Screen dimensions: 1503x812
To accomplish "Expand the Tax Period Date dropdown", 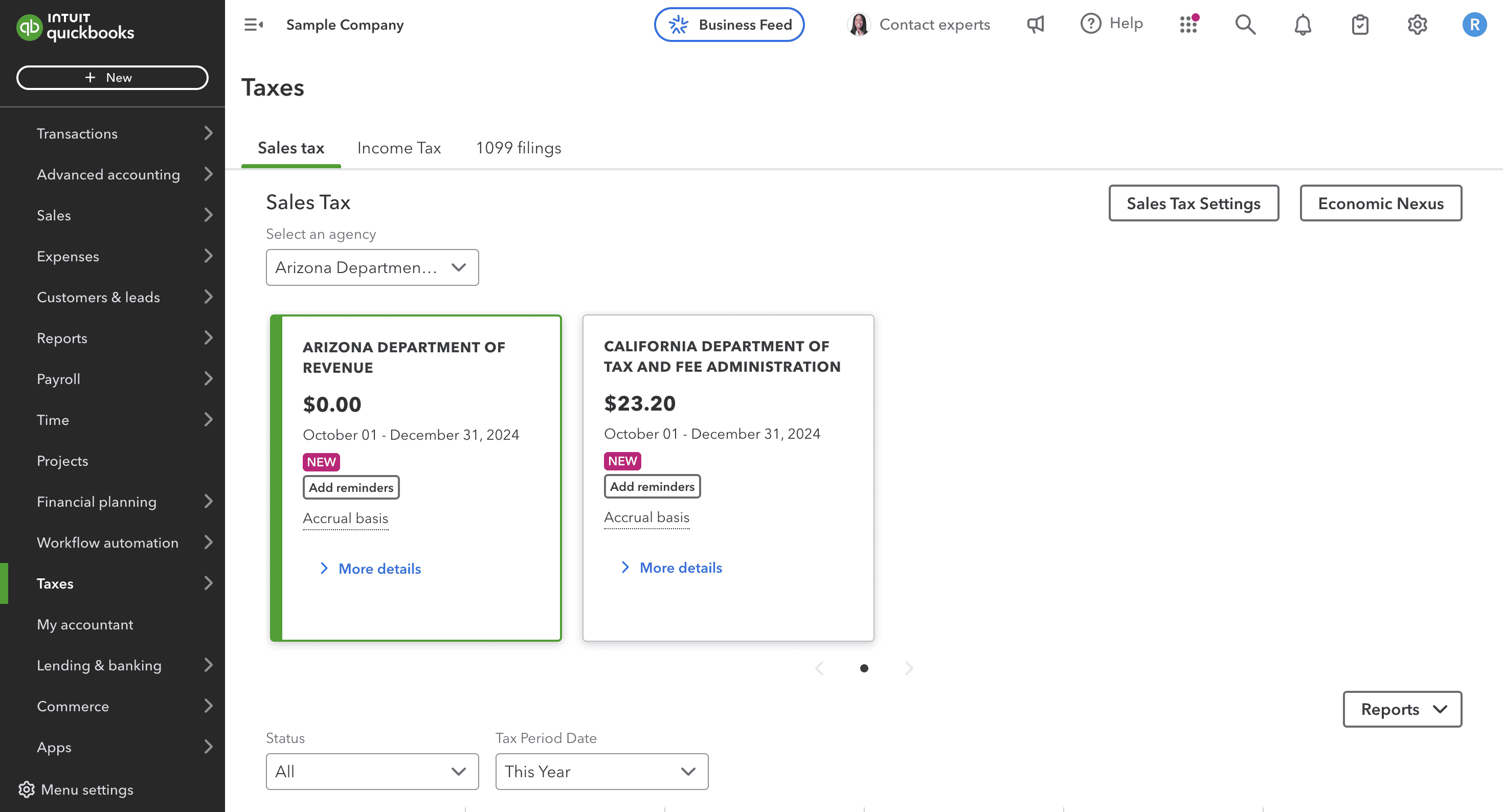I will click(601, 771).
